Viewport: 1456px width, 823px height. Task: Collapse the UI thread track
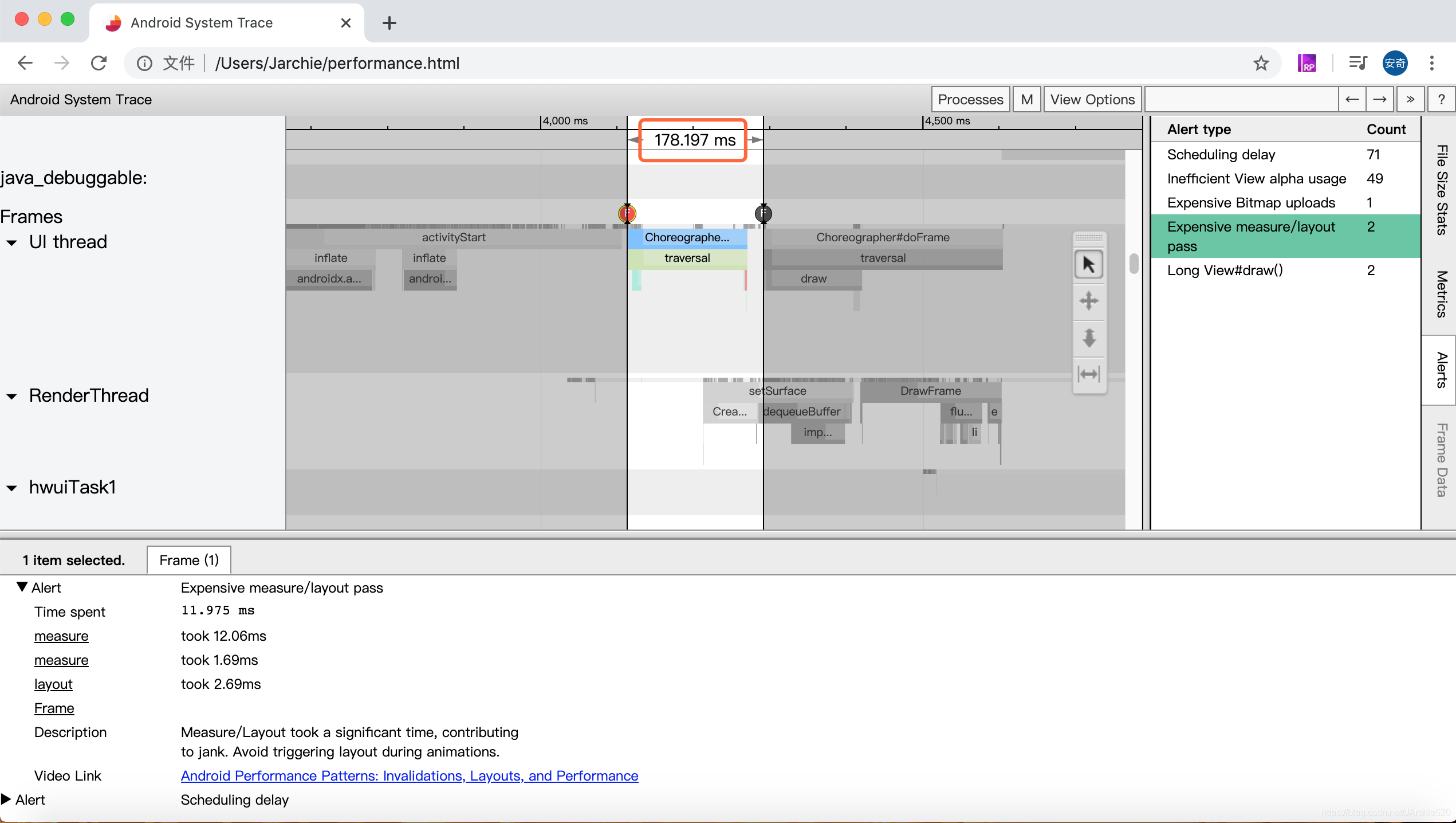[x=11, y=242]
